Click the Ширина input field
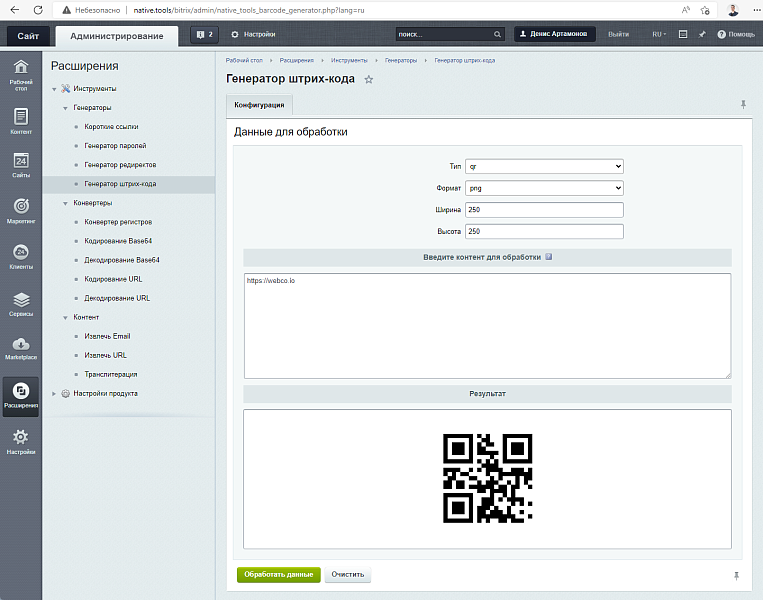The width and height of the screenshot is (763, 600). pos(544,210)
